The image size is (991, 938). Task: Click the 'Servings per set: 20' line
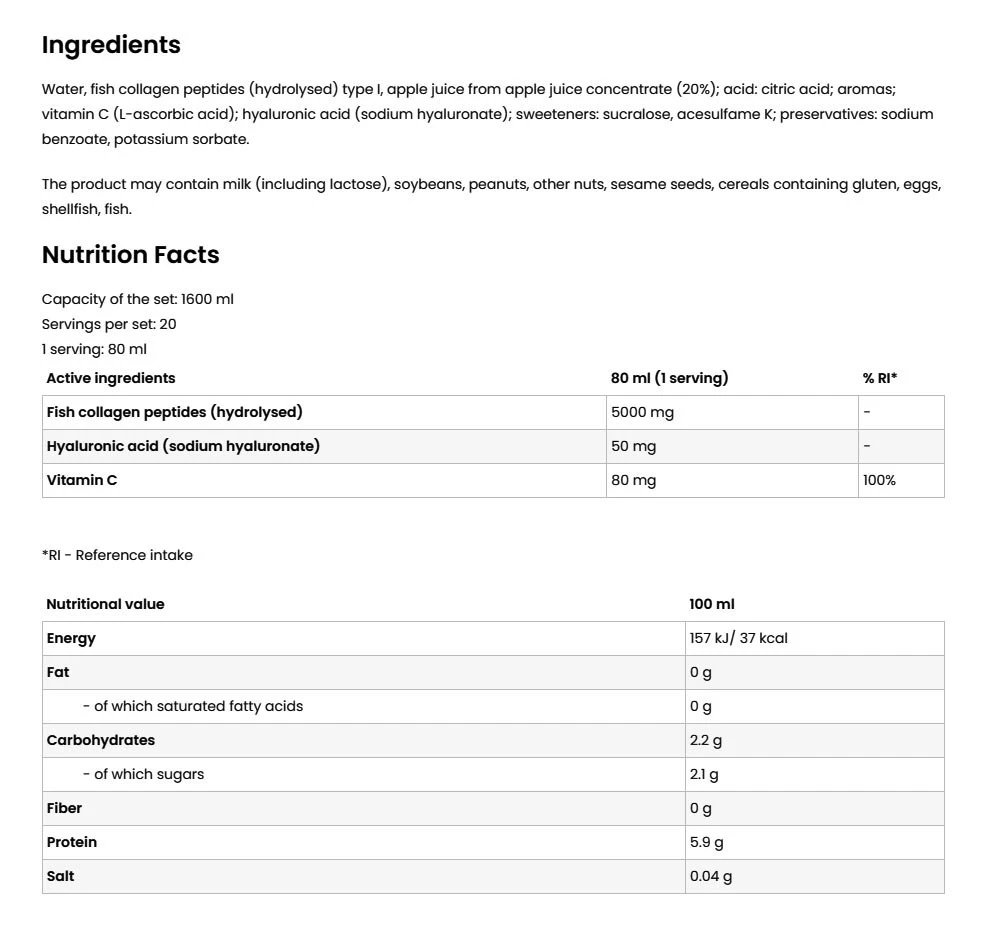pyautogui.click(x=109, y=324)
